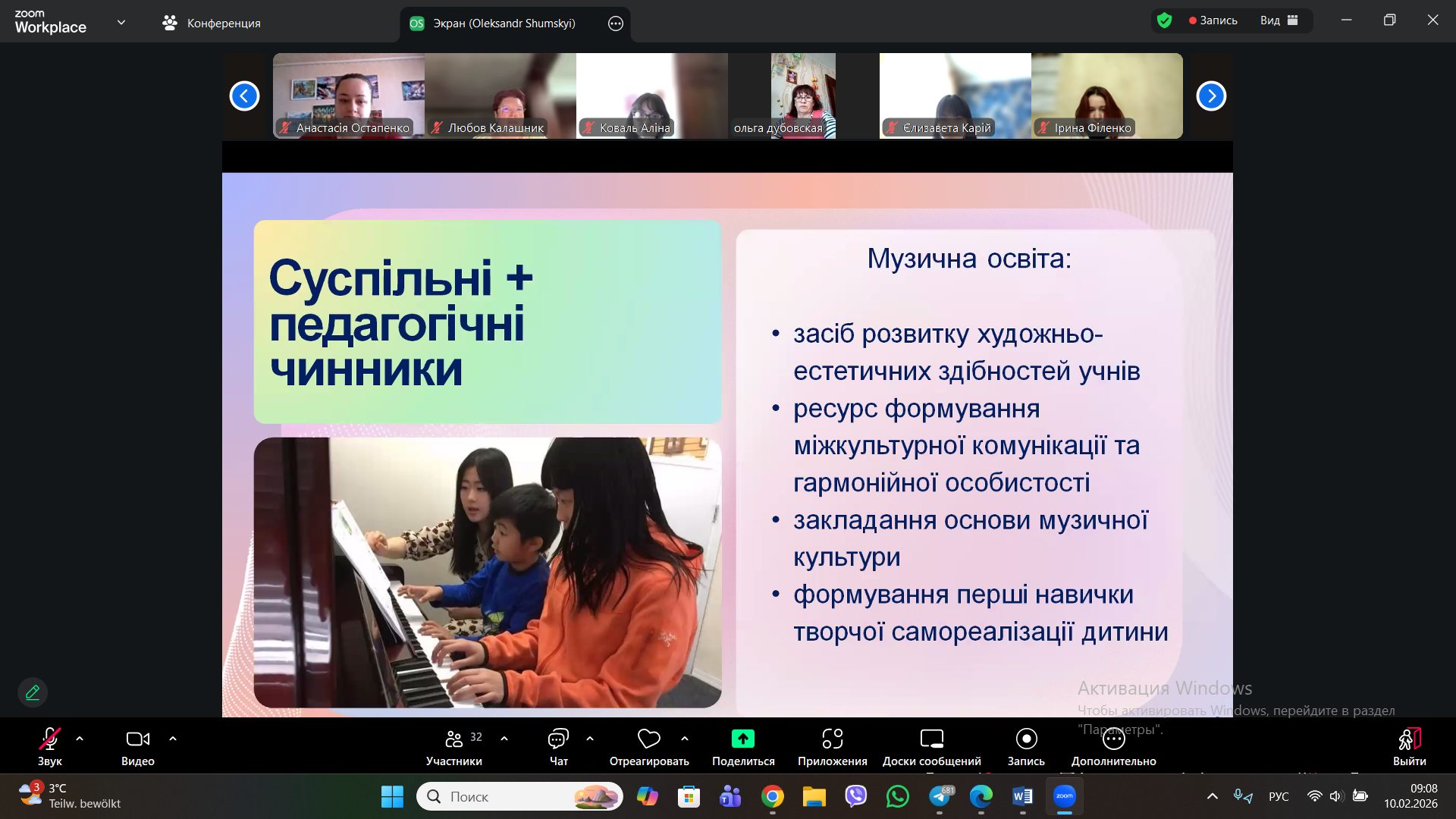Image resolution: width=1456 pixels, height=819 pixels.
Task: Open the Apps menu icon
Action: click(832, 739)
